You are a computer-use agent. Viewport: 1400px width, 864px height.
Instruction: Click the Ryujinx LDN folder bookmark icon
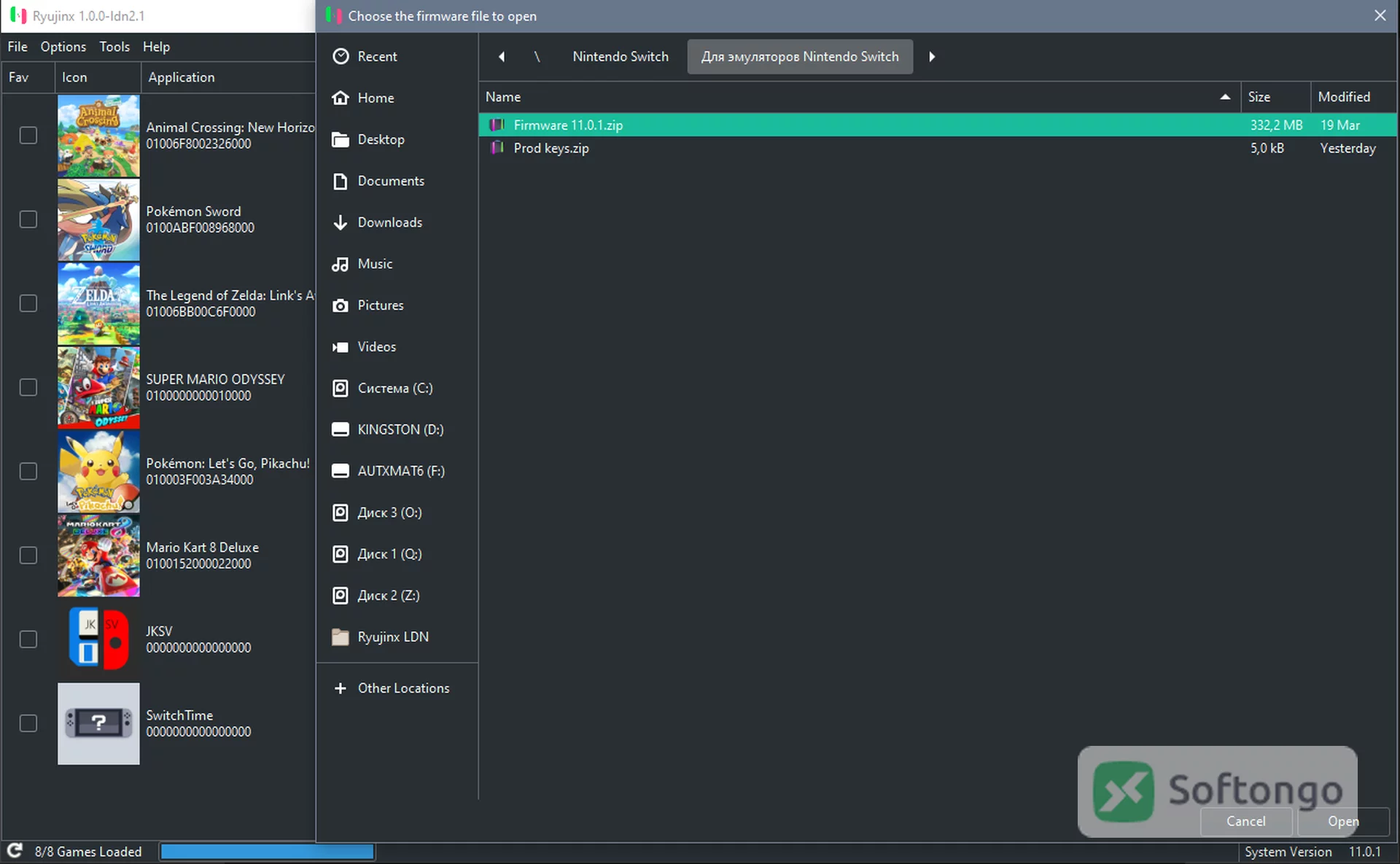point(341,637)
